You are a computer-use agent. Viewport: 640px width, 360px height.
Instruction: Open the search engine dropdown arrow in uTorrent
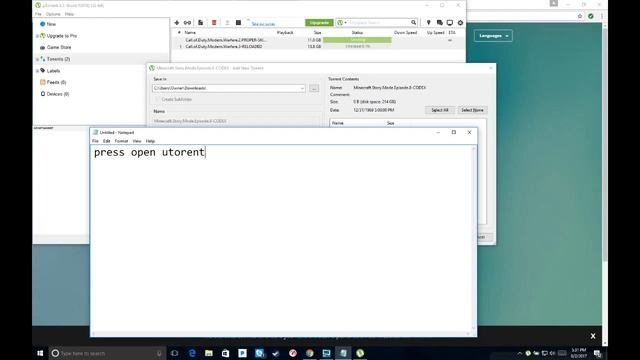pos(345,23)
